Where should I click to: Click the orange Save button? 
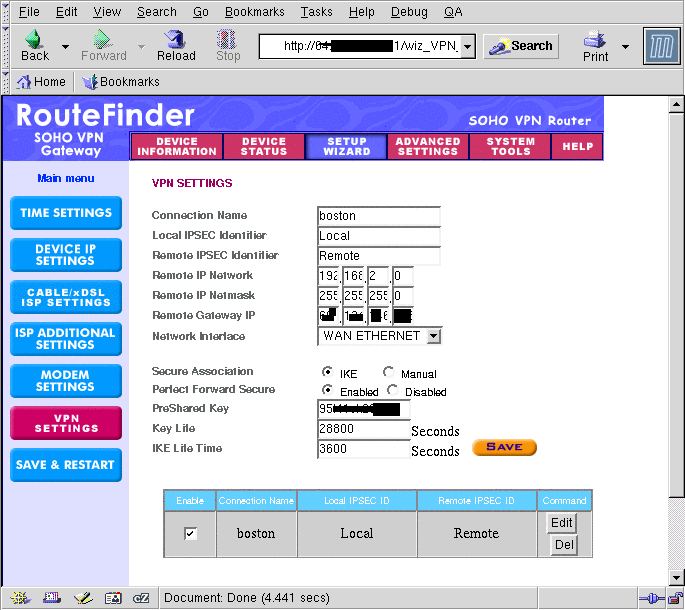coord(504,447)
